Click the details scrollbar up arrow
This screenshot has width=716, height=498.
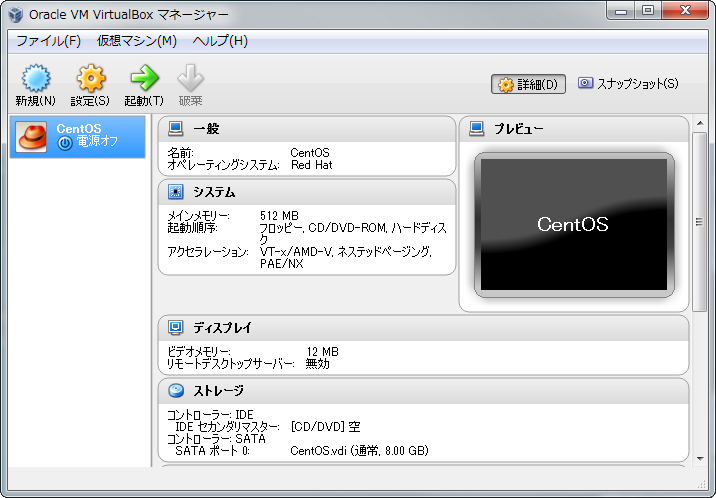pos(700,124)
